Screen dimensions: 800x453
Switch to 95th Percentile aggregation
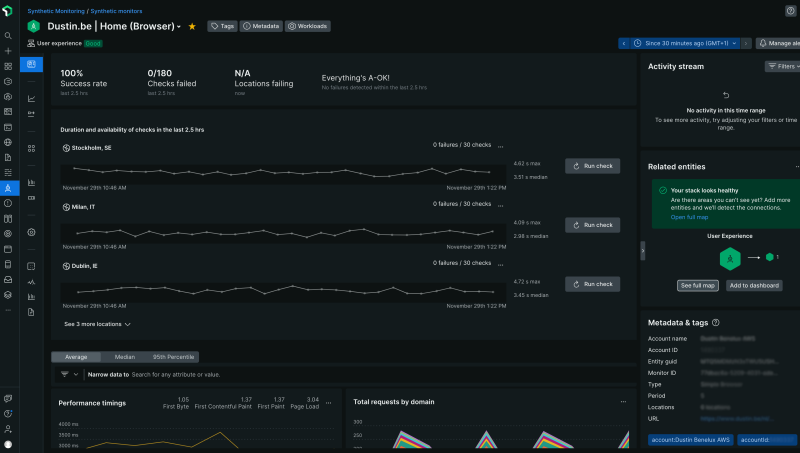point(172,356)
